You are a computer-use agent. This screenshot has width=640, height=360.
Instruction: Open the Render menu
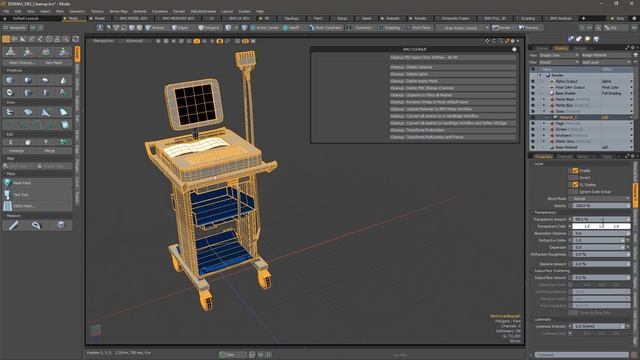(179, 11)
